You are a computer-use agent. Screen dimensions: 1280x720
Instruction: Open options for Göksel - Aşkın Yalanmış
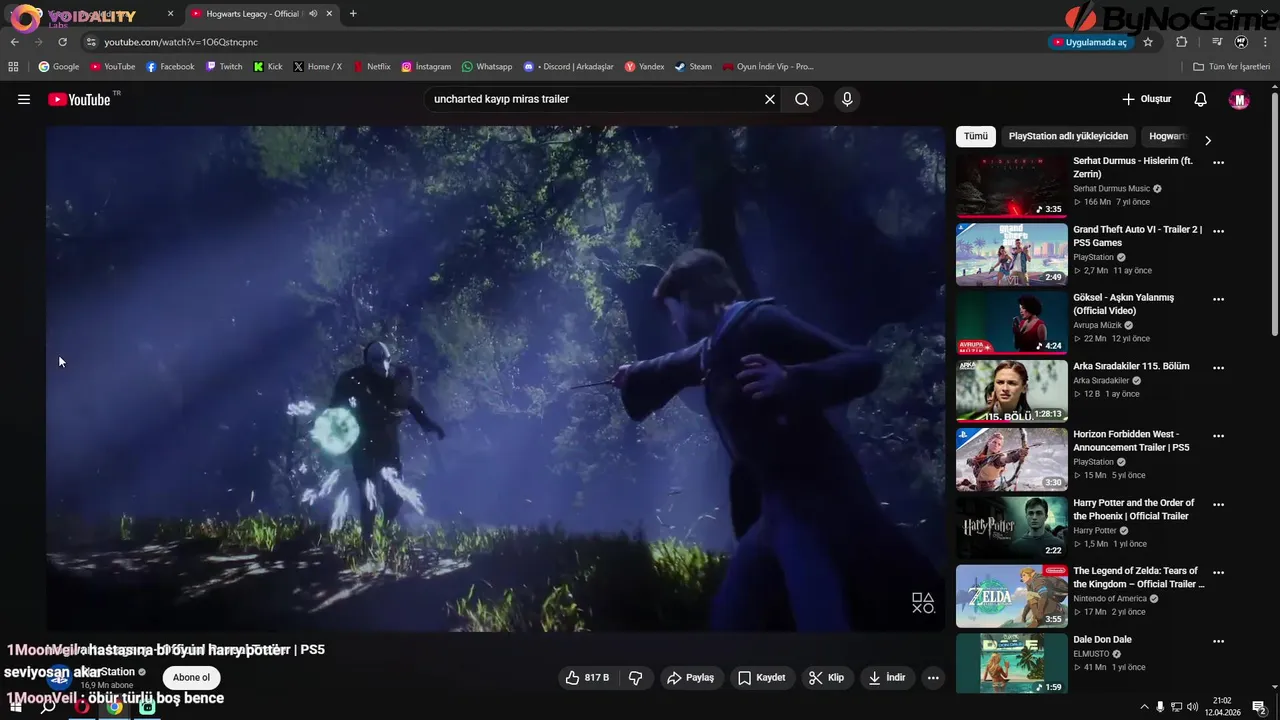tap(1218, 298)
